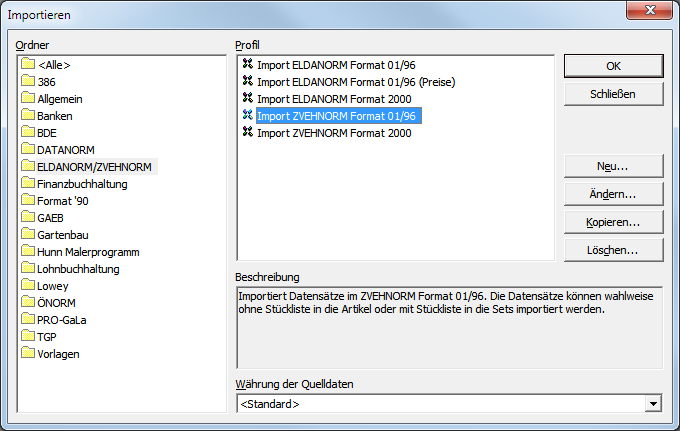This screenshot has height=431, width=680.
Task: Click the BDE folder icon
Action: click(28, 133)
